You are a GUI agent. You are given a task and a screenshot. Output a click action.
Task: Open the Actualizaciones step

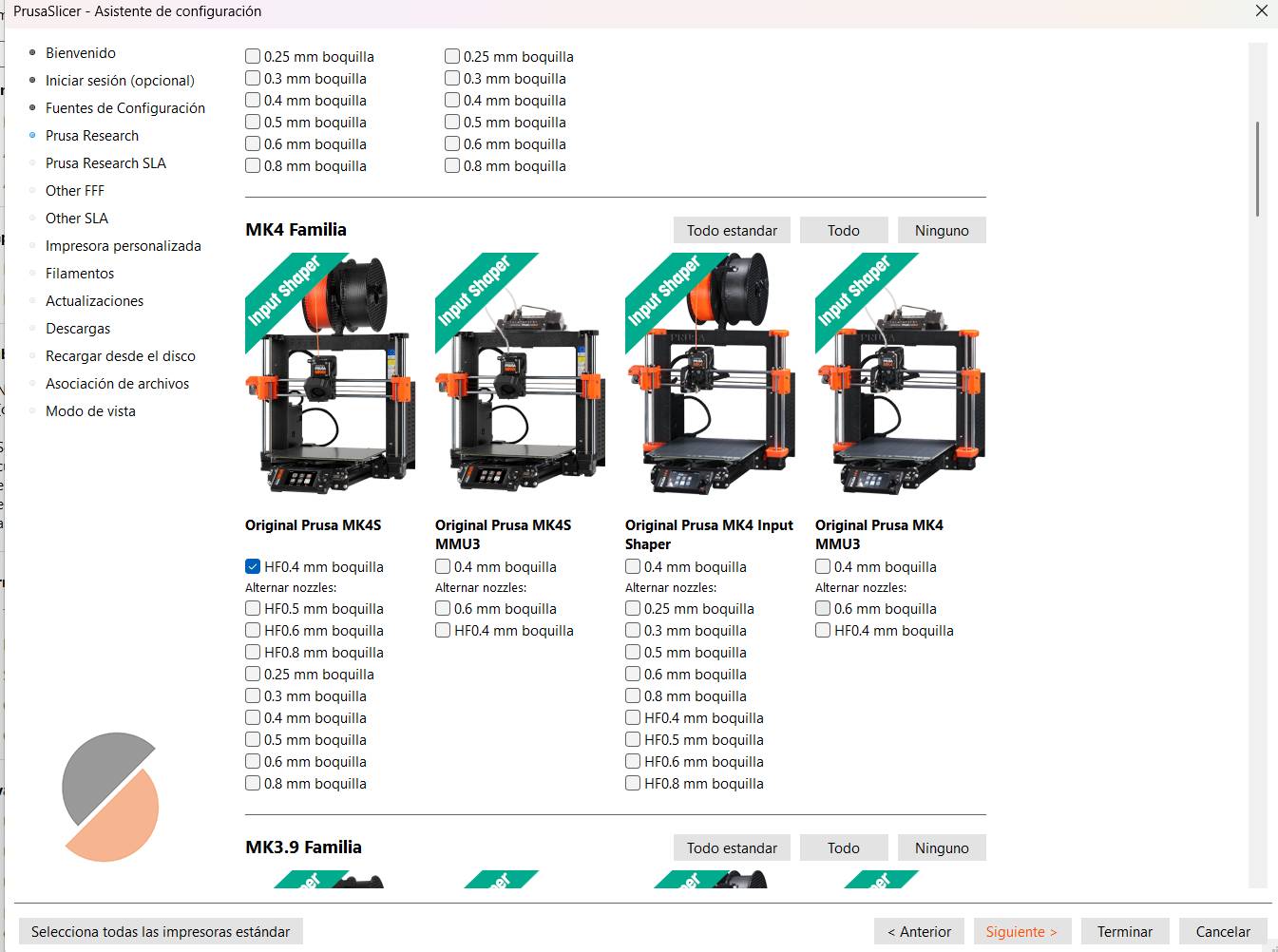(94, 301)
